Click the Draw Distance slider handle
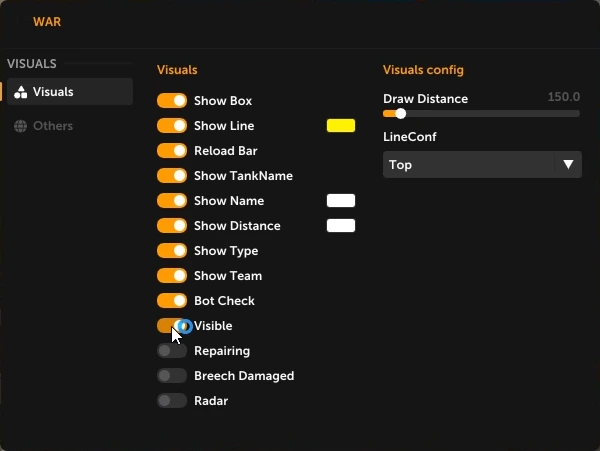Viewport: 600px width, 451px height. 401,114
